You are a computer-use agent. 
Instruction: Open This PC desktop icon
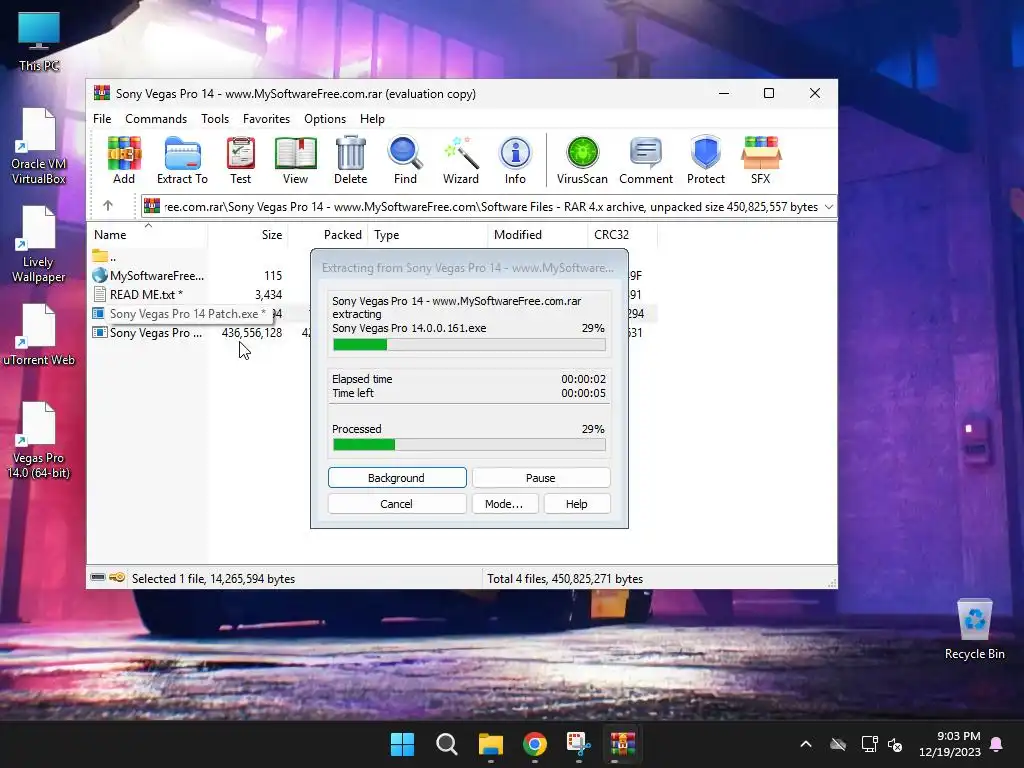click(39, 41)
